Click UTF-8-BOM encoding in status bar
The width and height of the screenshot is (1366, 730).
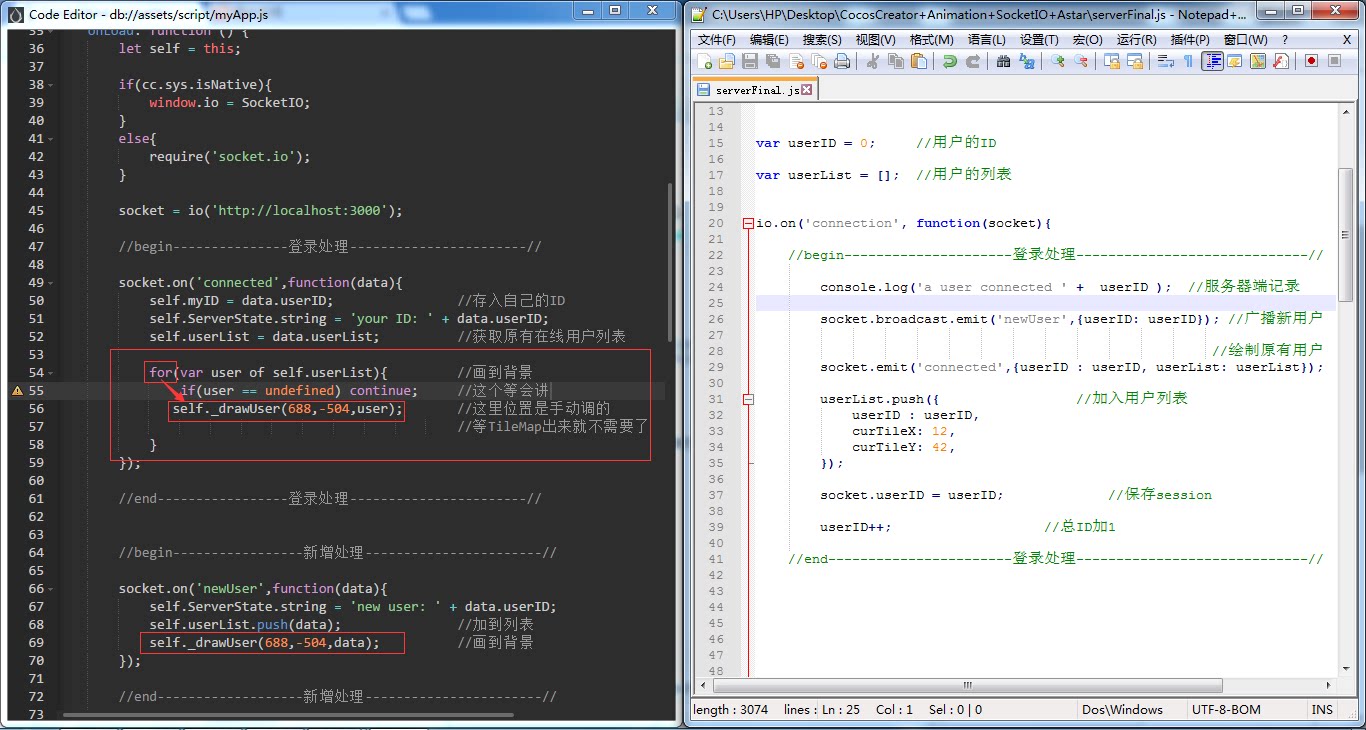pyautogui.click(x=1226, y=709)
